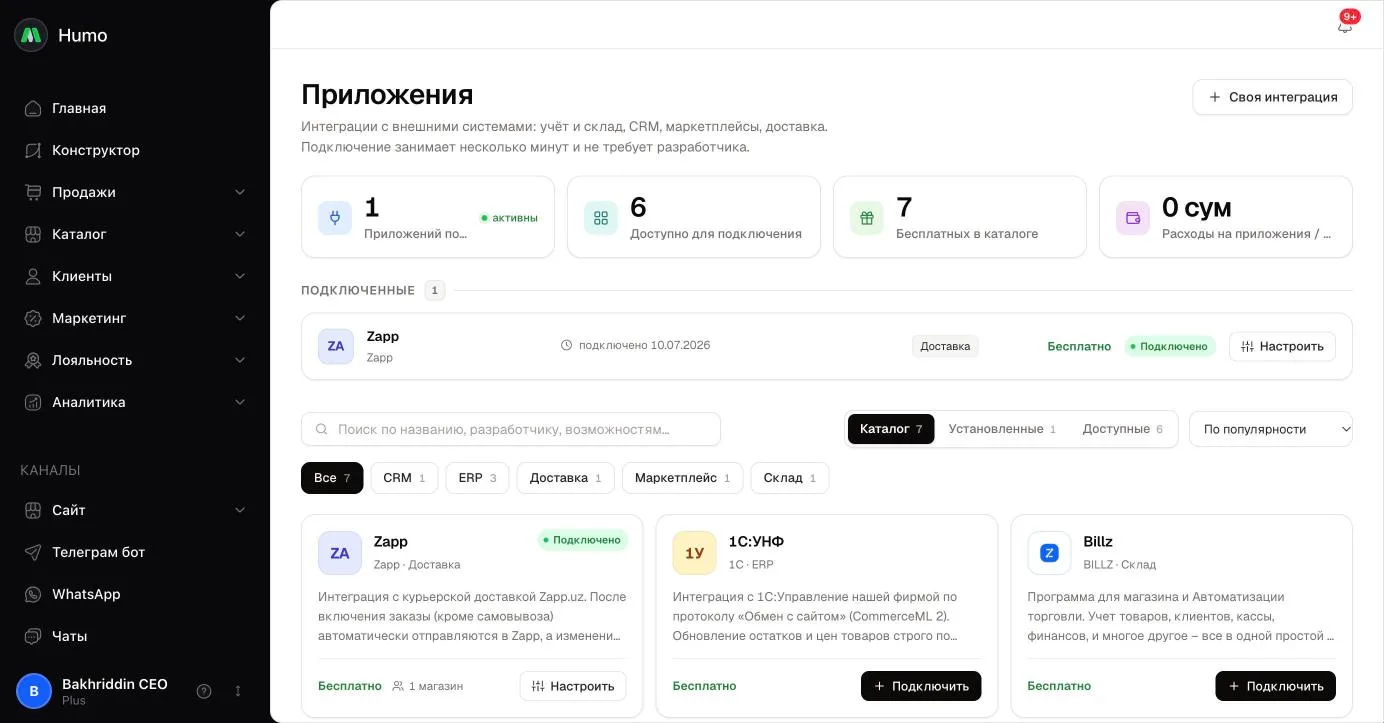Expand the Сайт channel section
Viewport: 1384px width, 723px height.
point(135,510)
